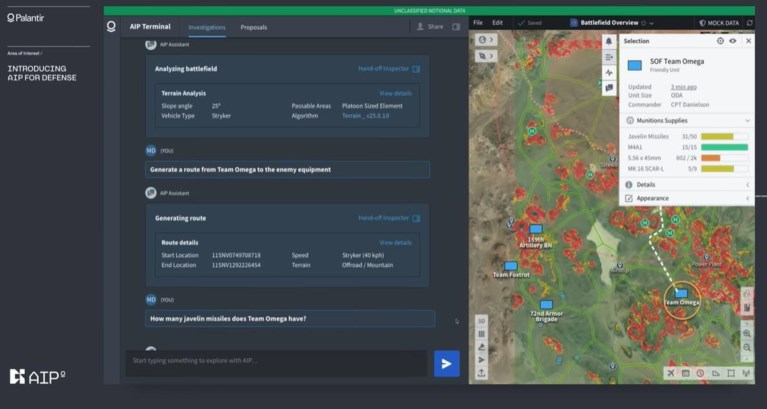Click the send arrow icon on left map toolbar
The height and width of the screenshot is (409, 767).
click(x=481, y=360)
